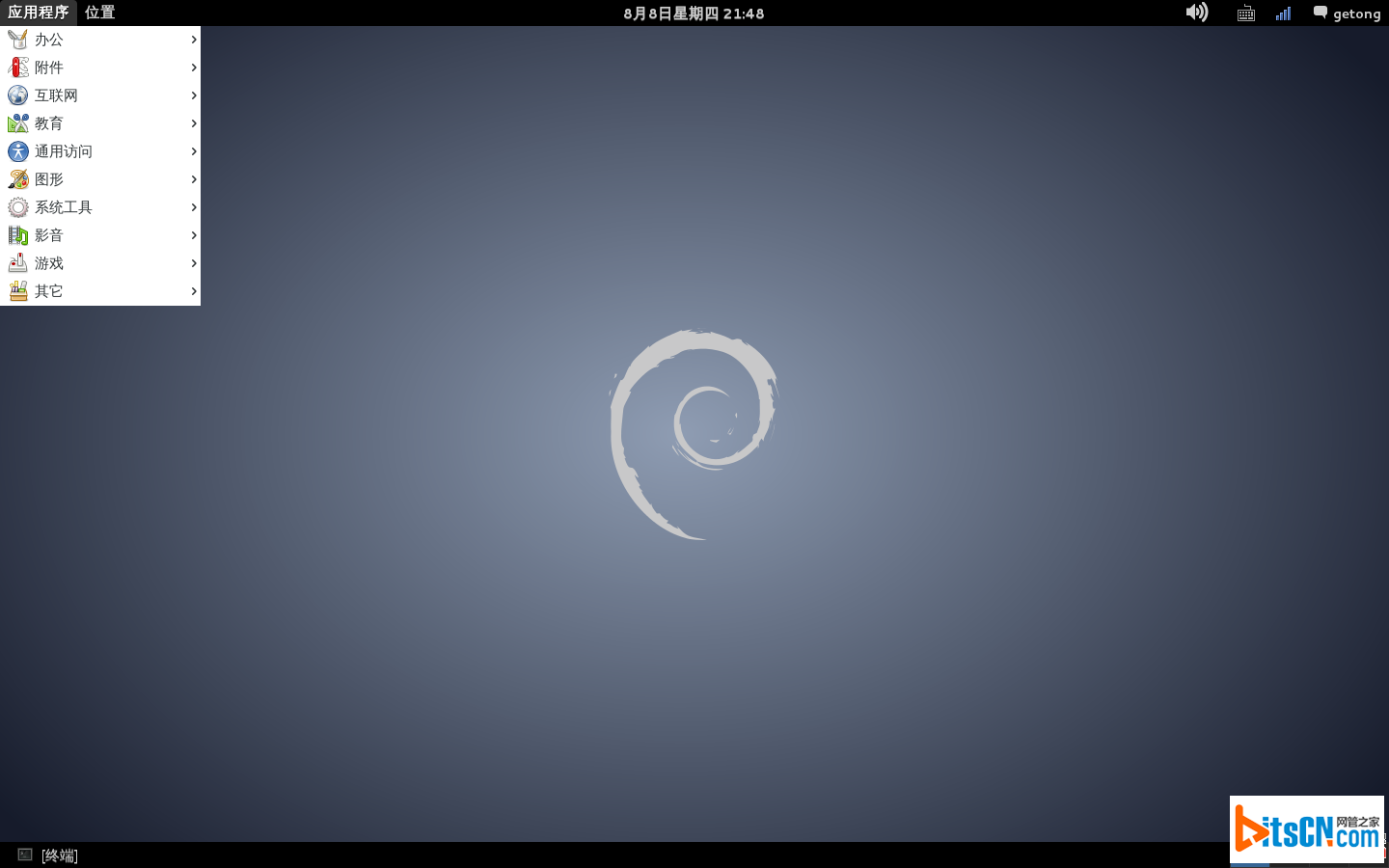Click the 办公 office category icon
This screenshot has width=1389, height=868.
pyautogui.click(x=18, y=40)
